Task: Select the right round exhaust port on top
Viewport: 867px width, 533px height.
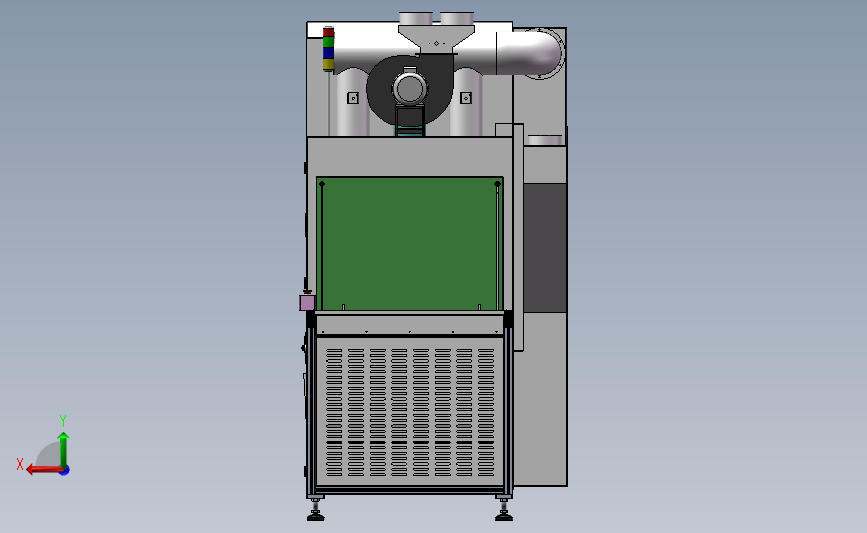Action: tap(457, 18)
